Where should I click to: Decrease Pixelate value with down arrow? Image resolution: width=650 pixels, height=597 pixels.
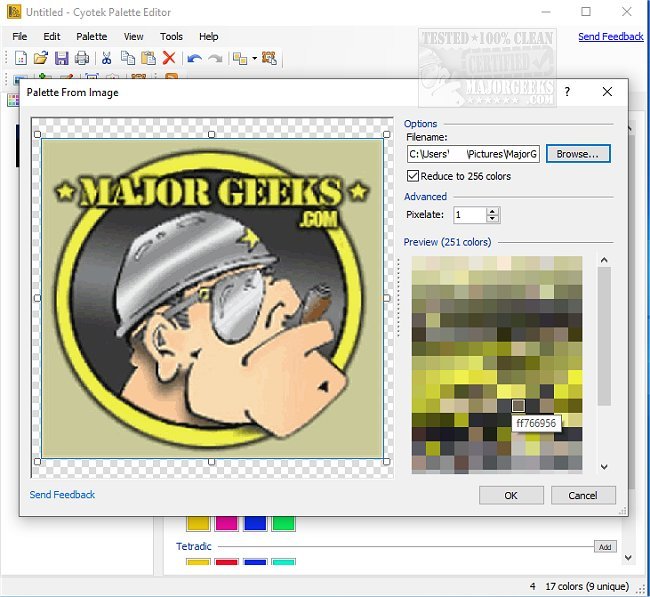point(492,219)
